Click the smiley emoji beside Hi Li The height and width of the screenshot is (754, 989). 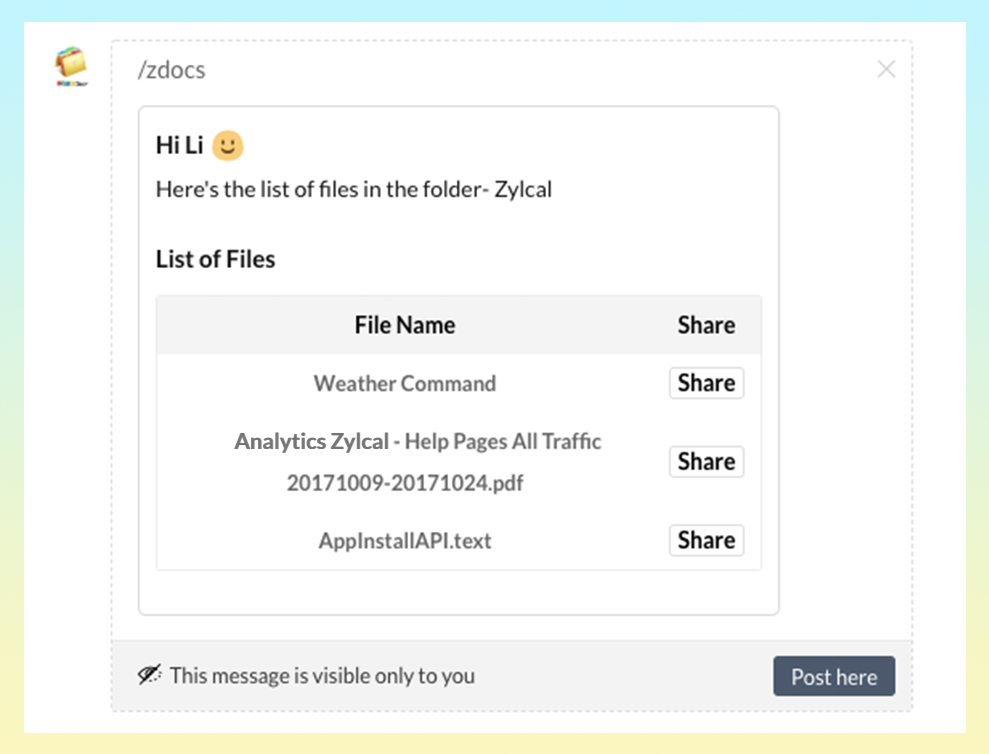point(228,146)
